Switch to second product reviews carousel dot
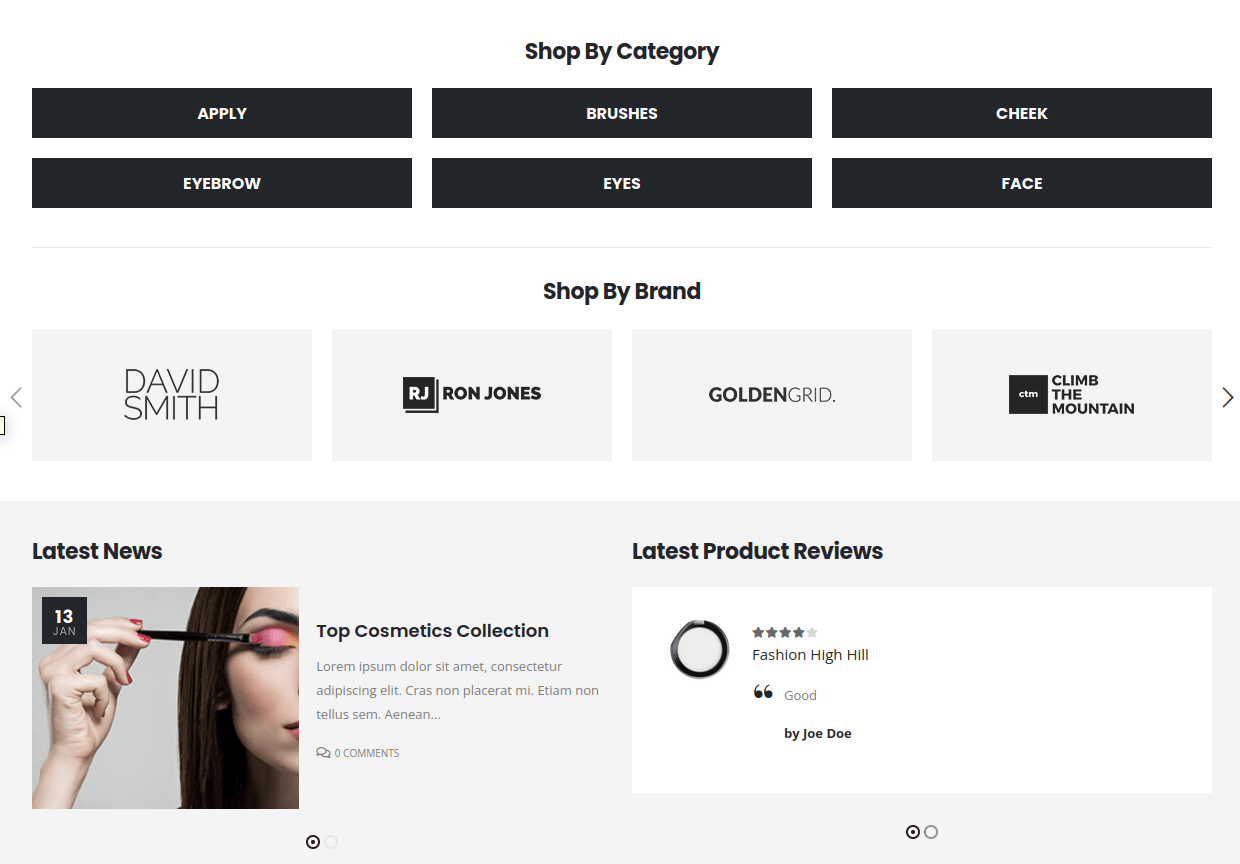1240x864 pixels. 931,832
